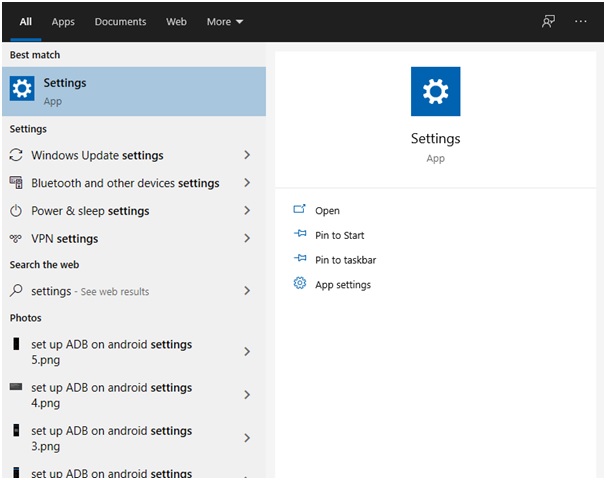Click the feedback icon in the top bar

(548, 21)
